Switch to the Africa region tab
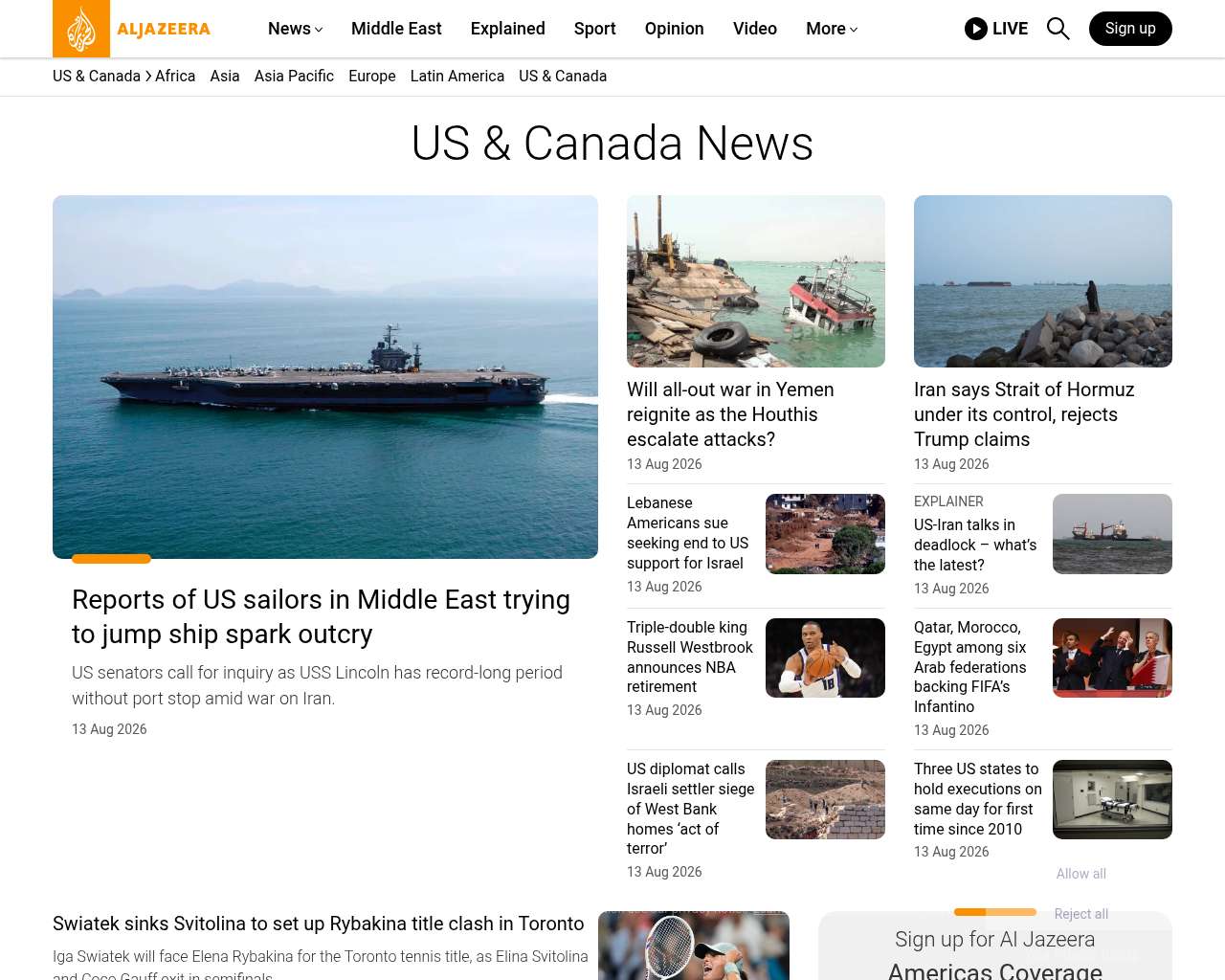 click(x=175, y=77)
